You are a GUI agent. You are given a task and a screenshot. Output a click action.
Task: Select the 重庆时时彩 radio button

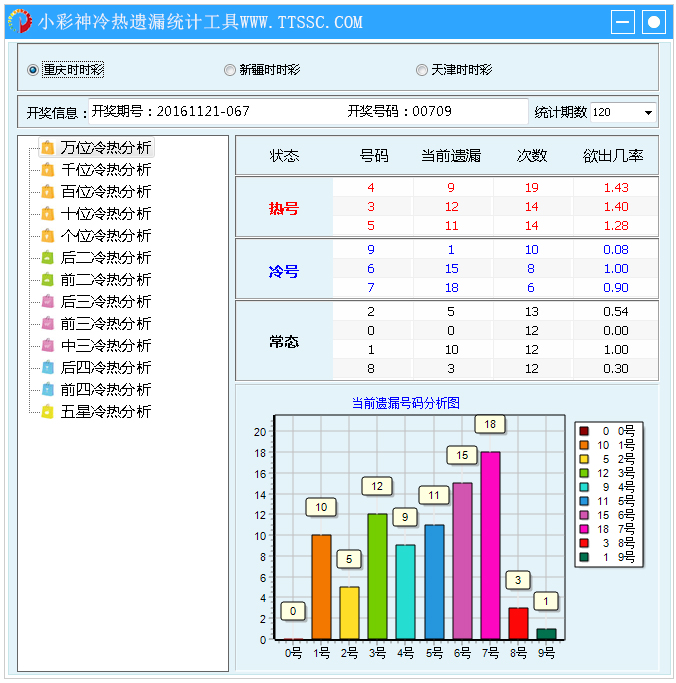33,70
